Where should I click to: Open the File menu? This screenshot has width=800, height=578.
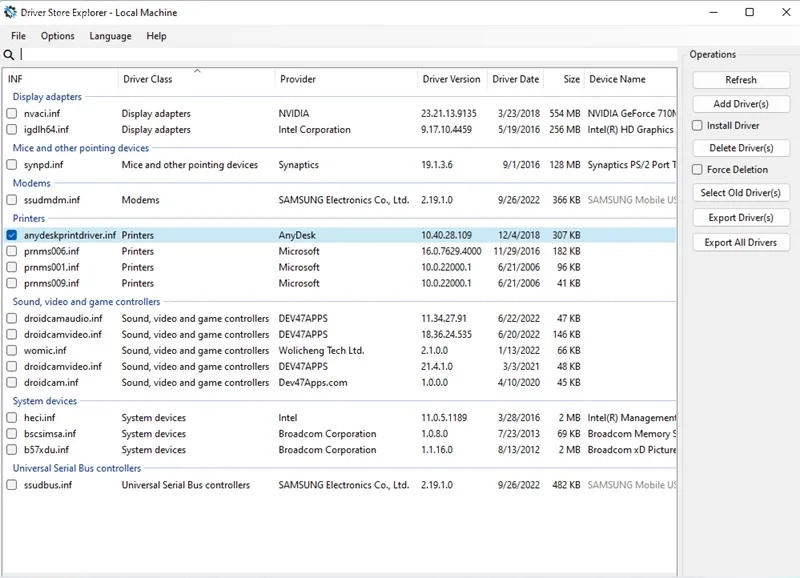[x=18, y=36]
